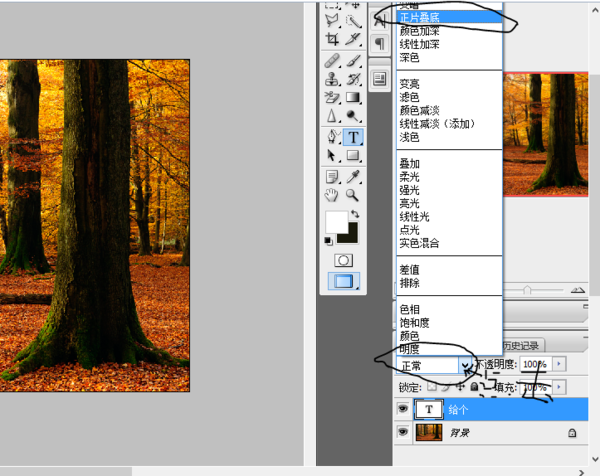This screenshot has height=476, width=600.
Task: Select the Dodge tool
Action: pos(353,116)
